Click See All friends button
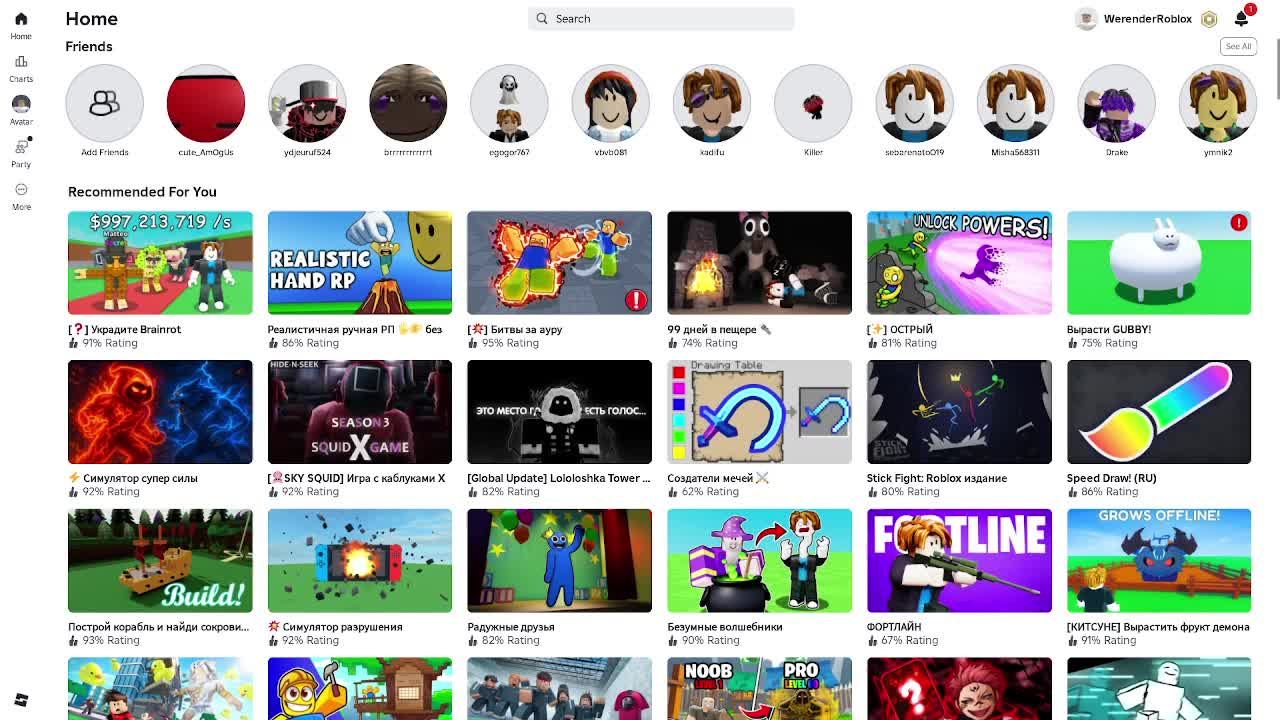Image resolution: width=1280 pixels, height=720 pixels. point(1238,46)
